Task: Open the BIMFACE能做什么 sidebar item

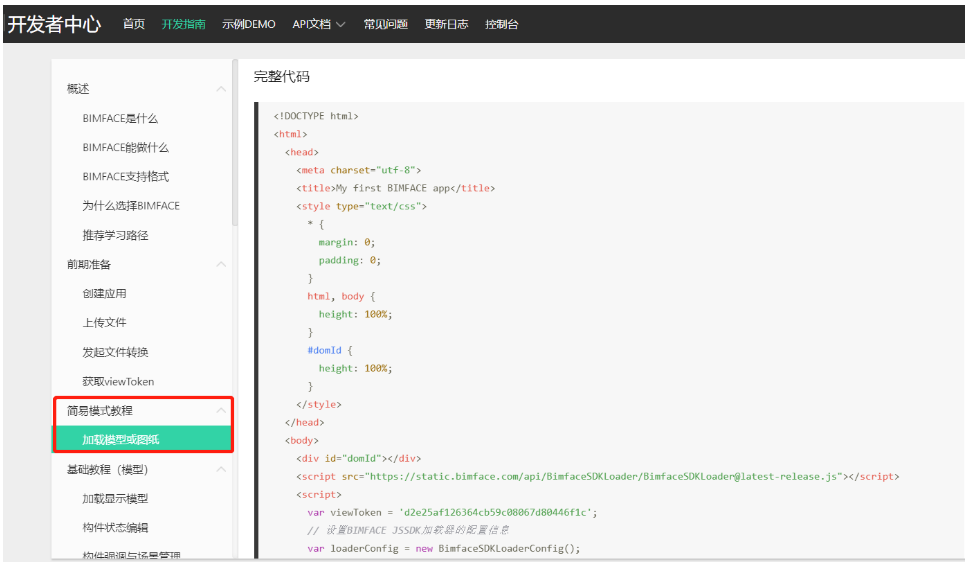Action: pyautogui.click(x=125, y=148)
